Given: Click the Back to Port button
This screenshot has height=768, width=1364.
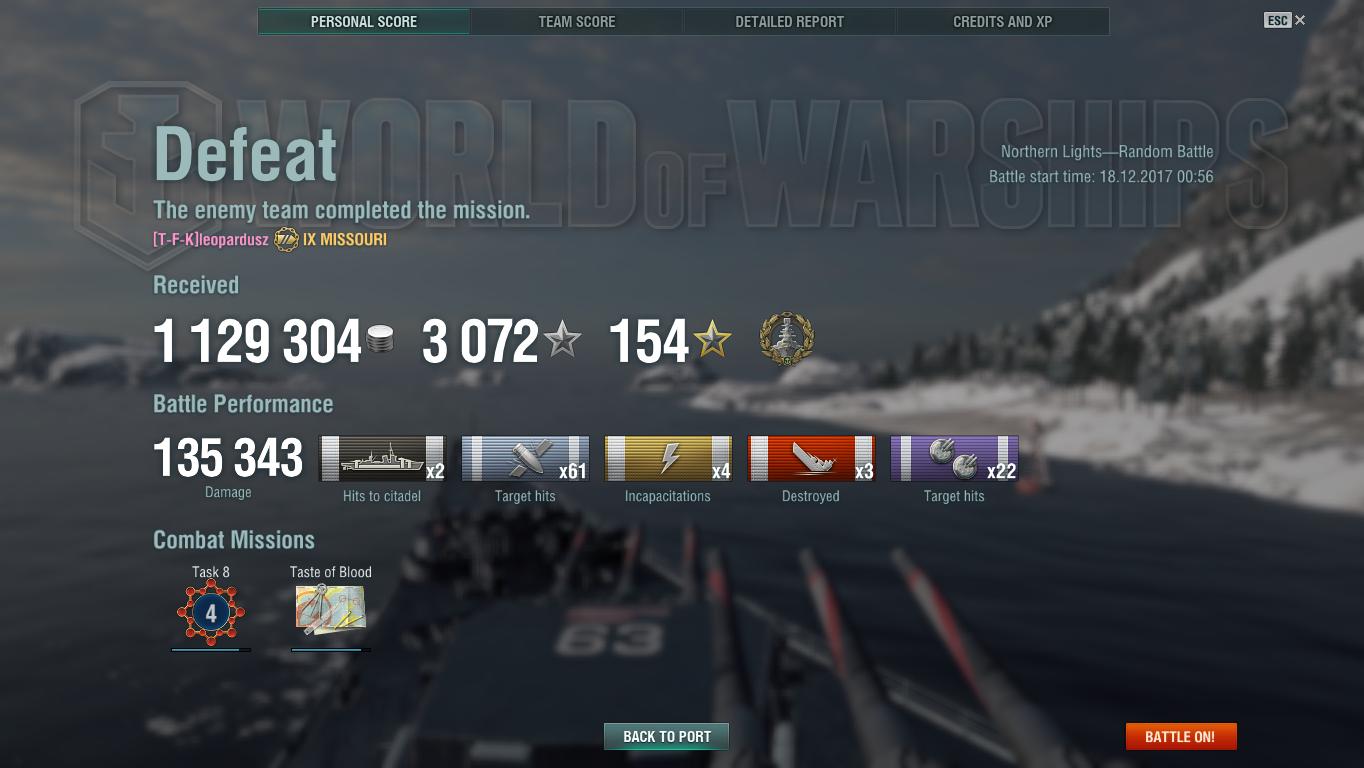Looking at the screenshot, I should pyautogui.click(x=667, y=737).
